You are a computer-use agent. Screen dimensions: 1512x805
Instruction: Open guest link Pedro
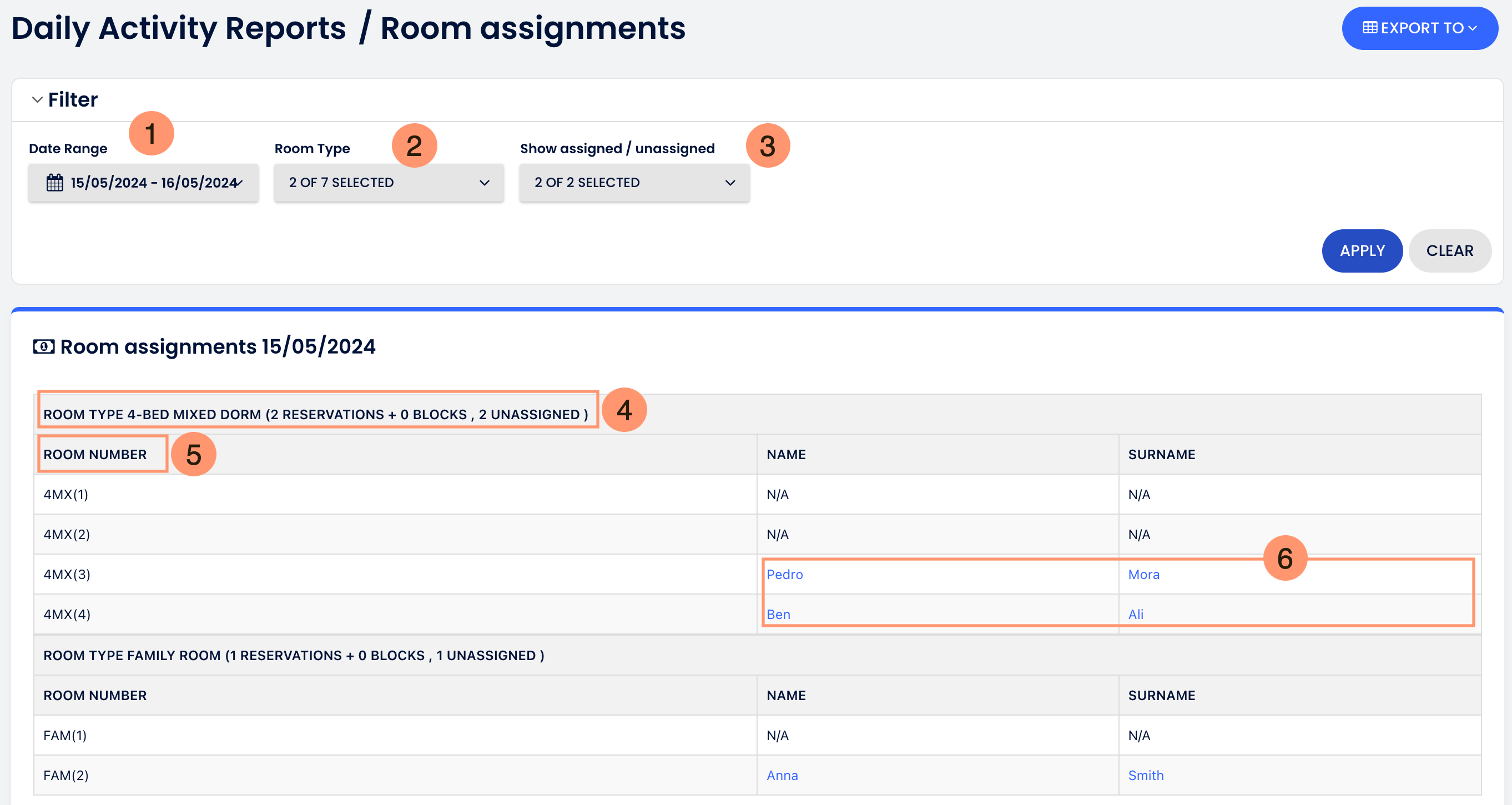coord(784,574)
